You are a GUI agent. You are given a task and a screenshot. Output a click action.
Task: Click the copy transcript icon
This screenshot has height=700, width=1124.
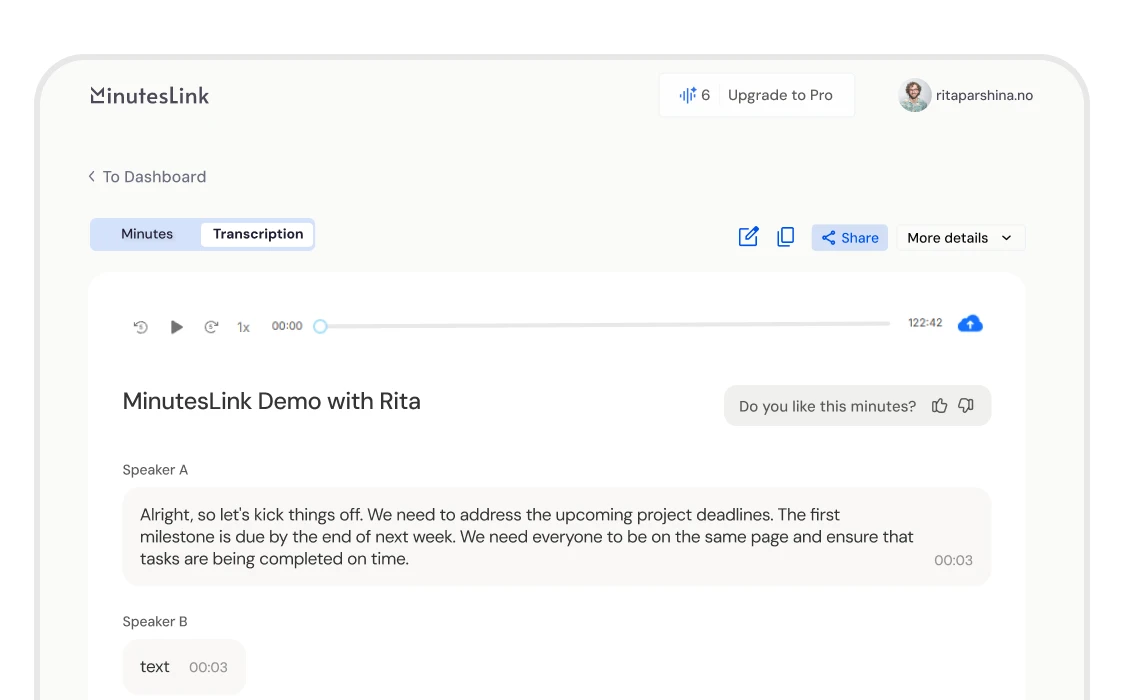coord(786,236)
